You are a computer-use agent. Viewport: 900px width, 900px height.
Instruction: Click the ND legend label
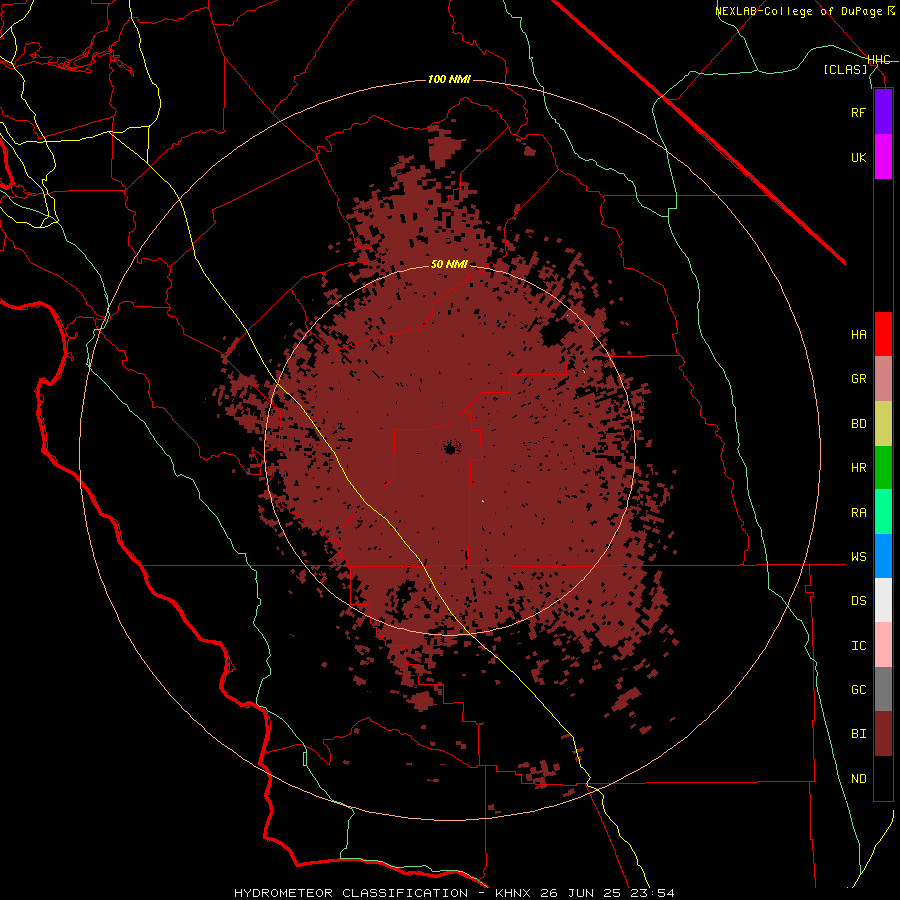[858, 779]
